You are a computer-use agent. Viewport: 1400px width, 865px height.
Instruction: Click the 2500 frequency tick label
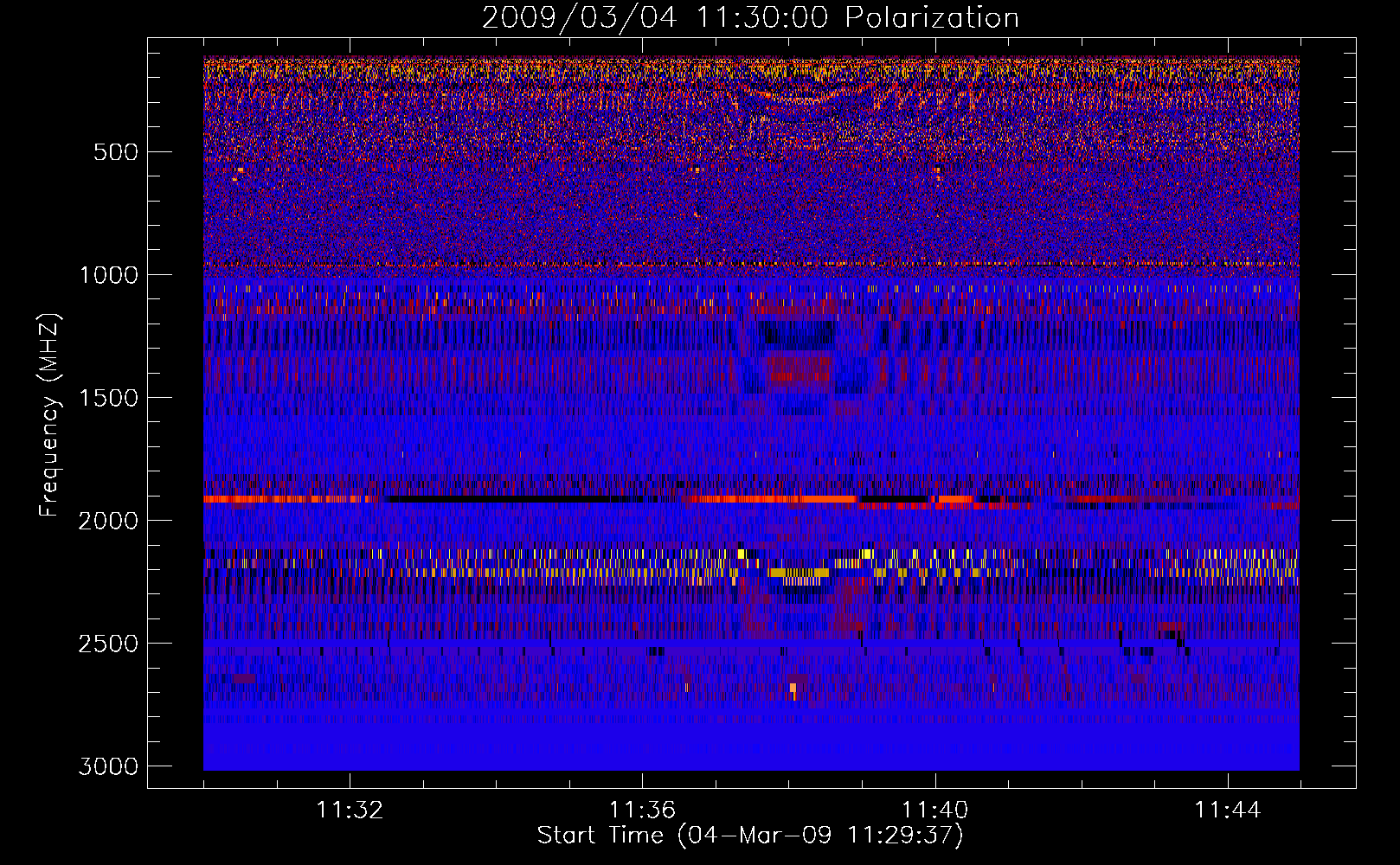pos(108,644)
